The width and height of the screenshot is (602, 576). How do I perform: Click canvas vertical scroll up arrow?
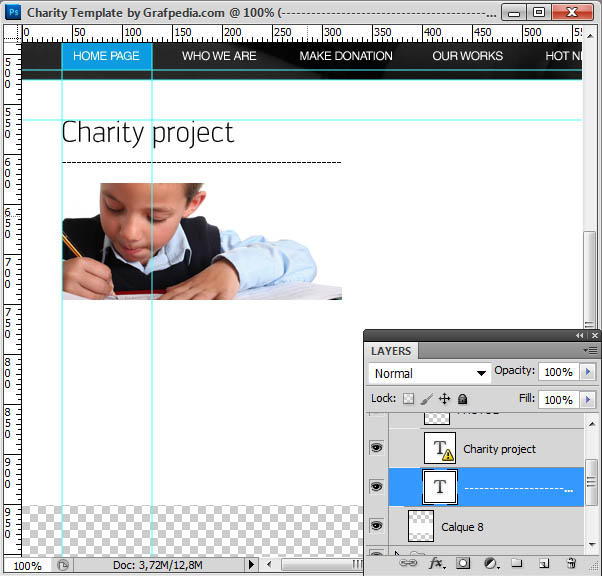tap(590, 36)
